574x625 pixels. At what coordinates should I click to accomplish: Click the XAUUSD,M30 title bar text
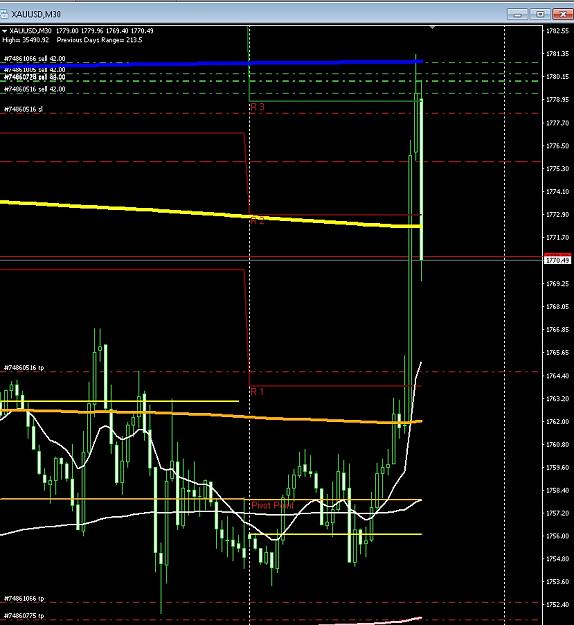point(36,14)
